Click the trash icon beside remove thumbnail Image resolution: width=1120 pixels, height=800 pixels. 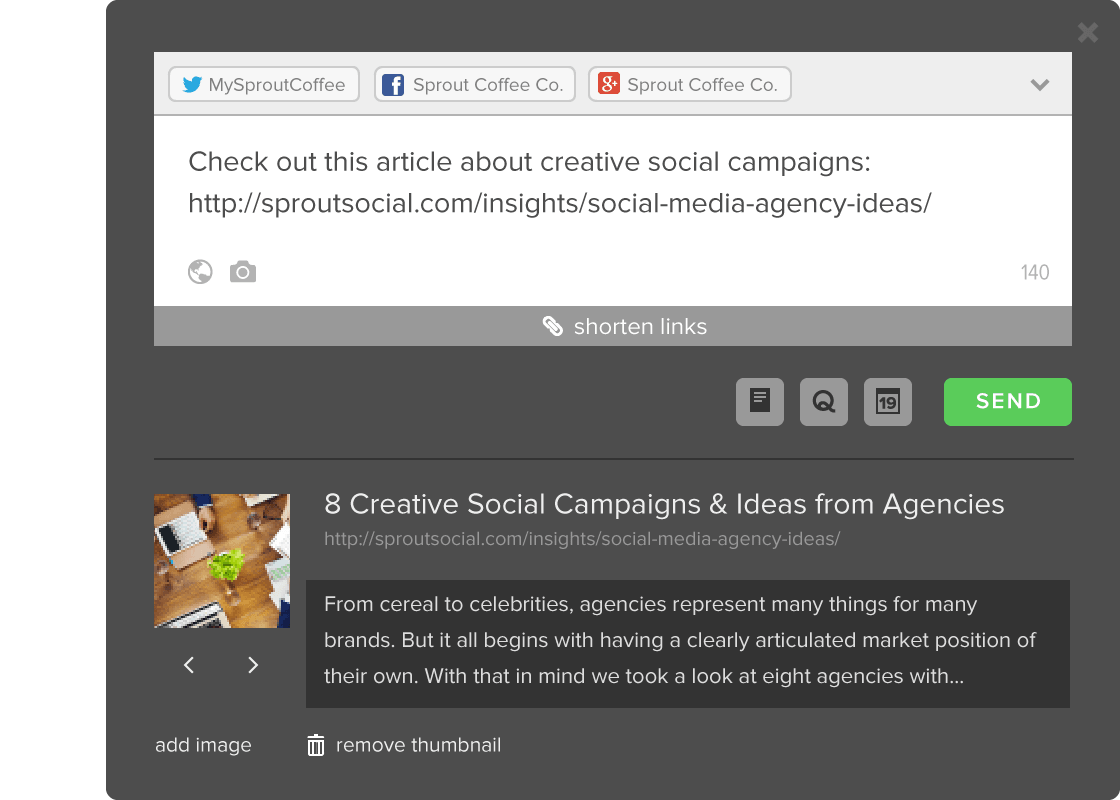click(316, 745)
